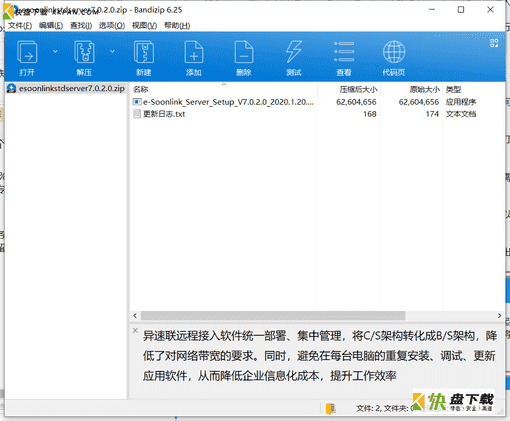Click the View (查看) list icon

344,52
